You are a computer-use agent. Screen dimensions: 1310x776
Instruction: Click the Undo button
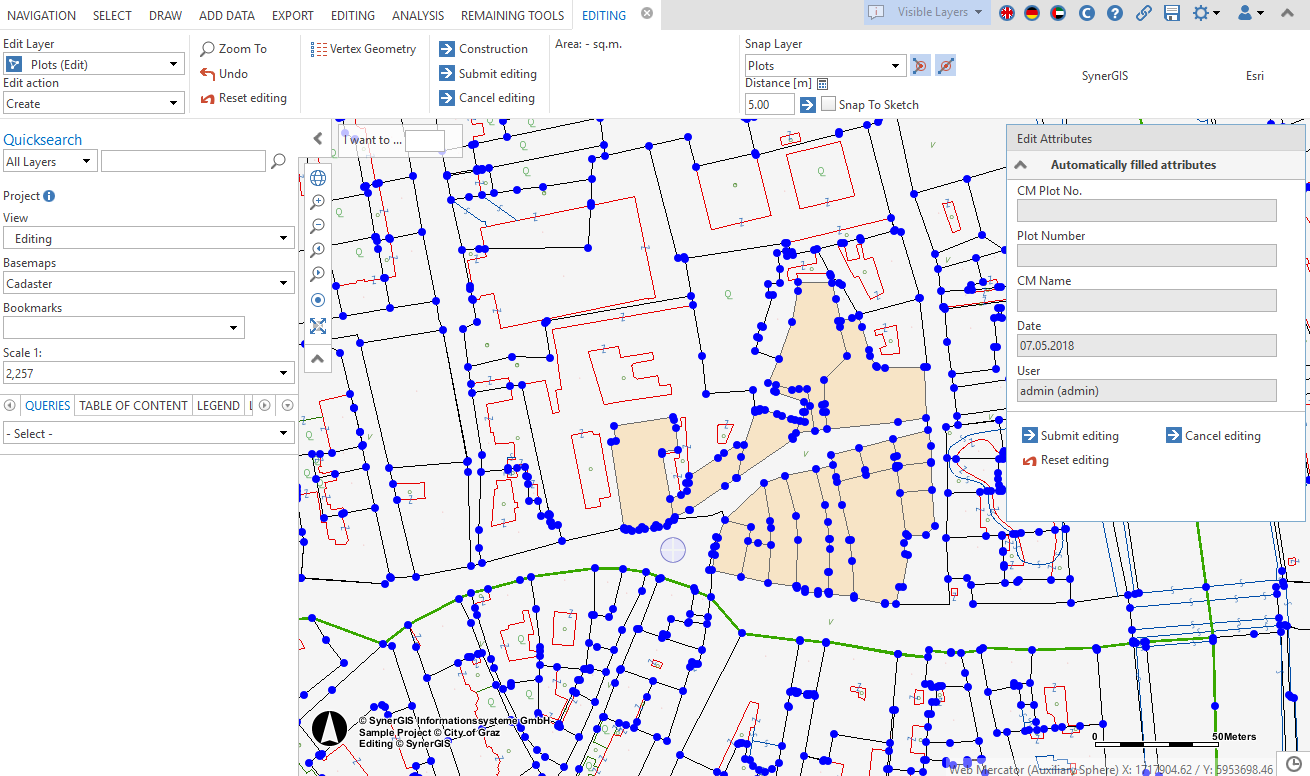224,74
